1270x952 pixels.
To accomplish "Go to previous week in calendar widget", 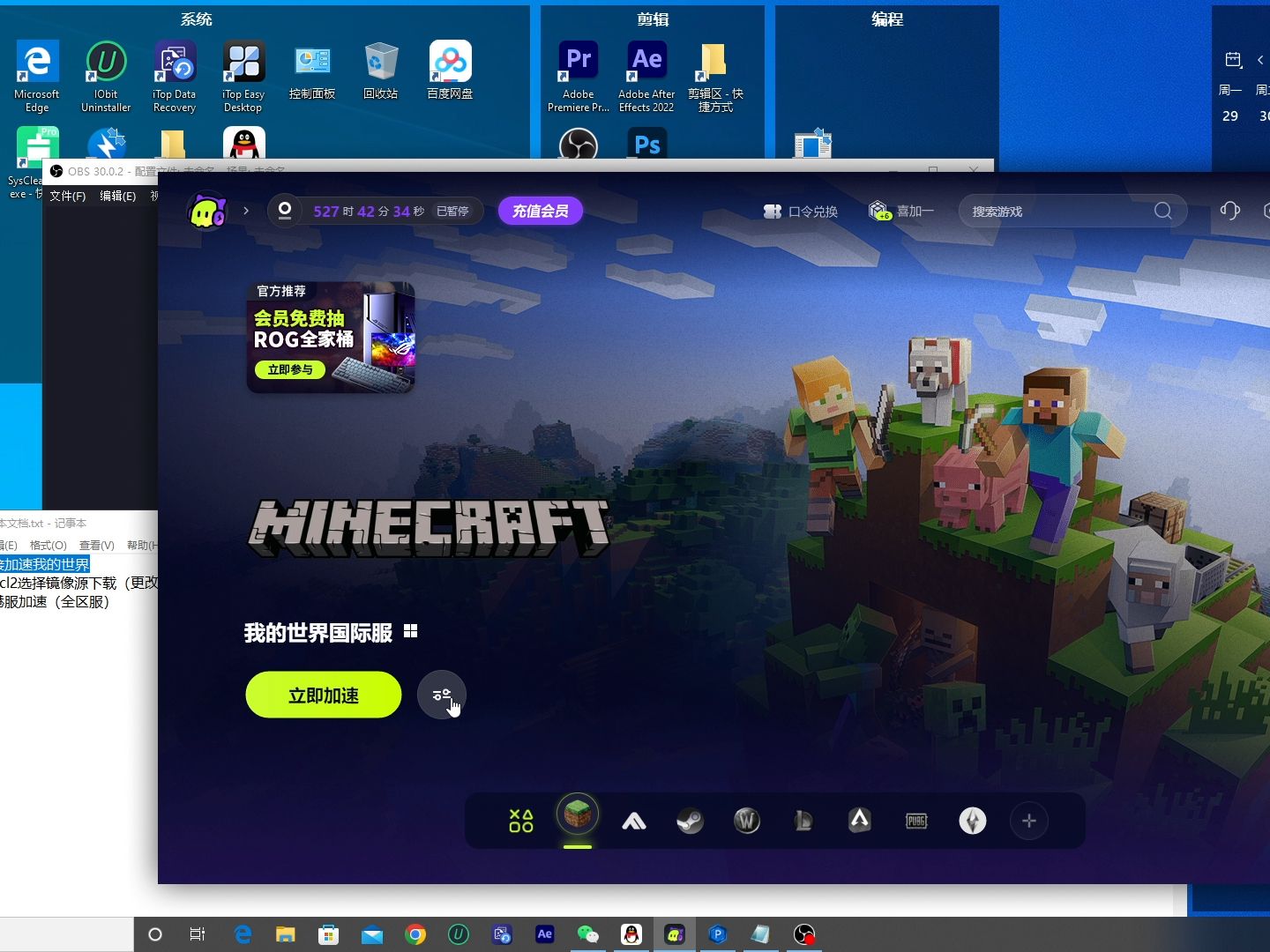I will coord(1260,60).
